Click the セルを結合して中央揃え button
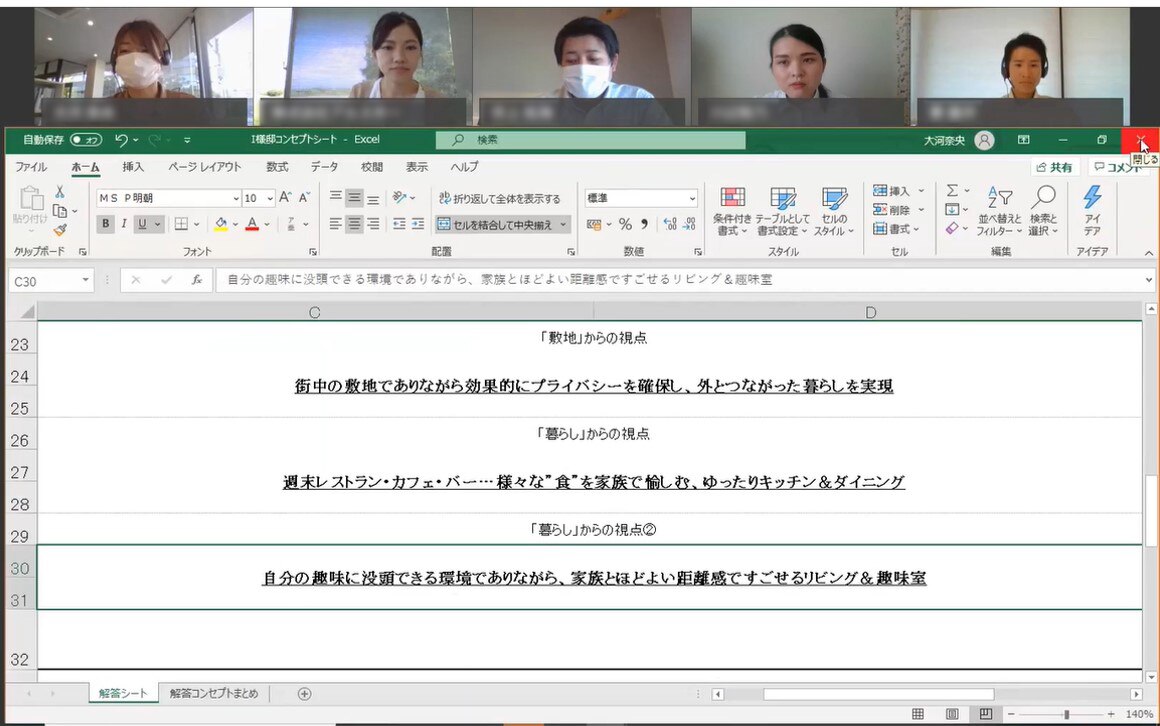This screenshot has height=726, width=1160. pos(495,224)
